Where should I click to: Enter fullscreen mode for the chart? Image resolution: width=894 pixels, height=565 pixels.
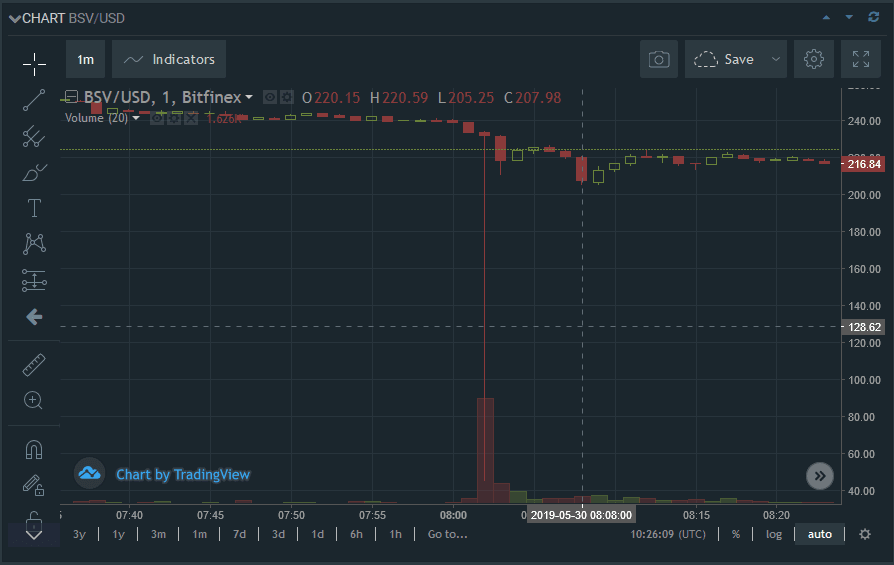tap(861, 60)
